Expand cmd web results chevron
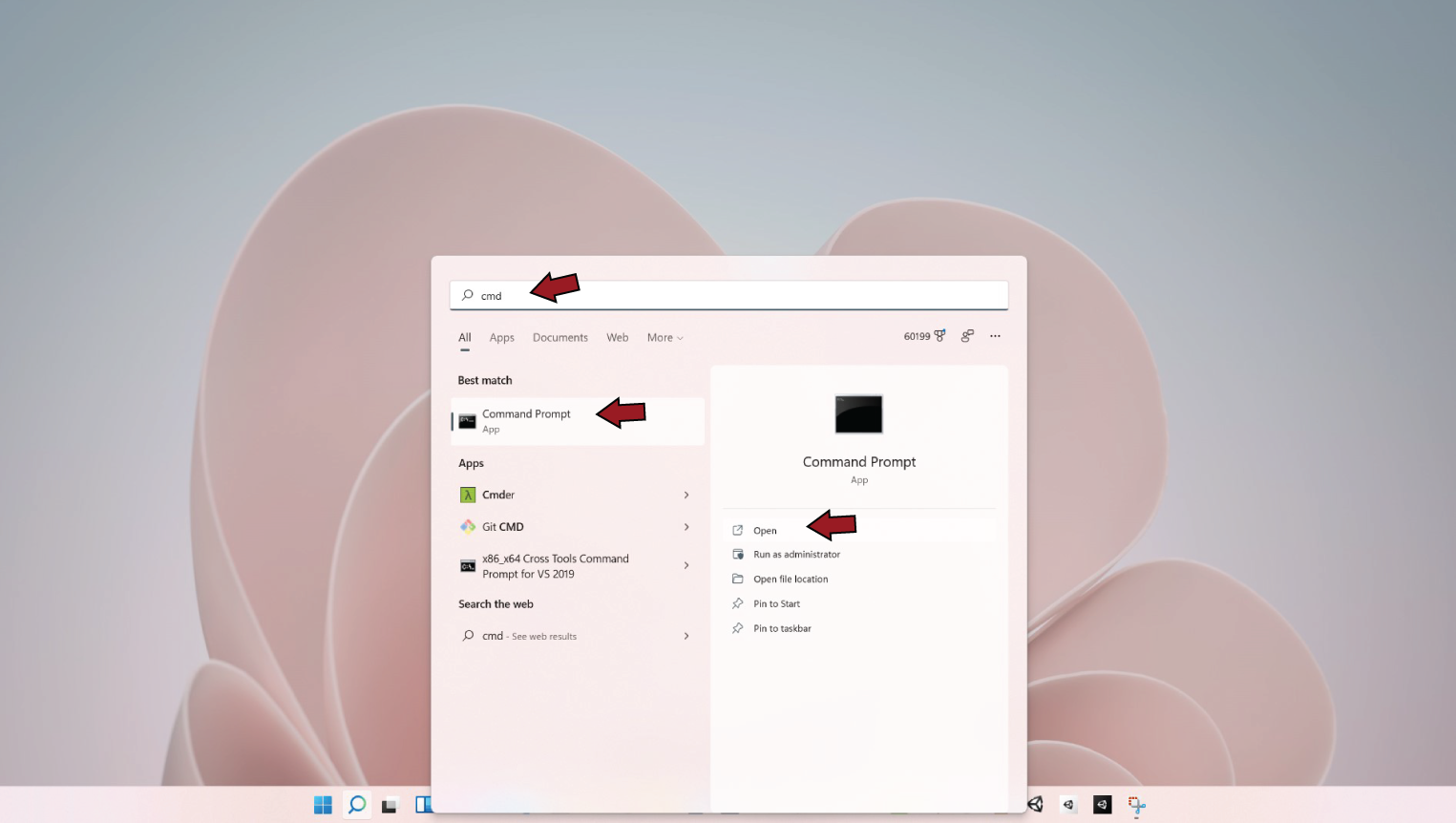1456x823 pixels. pyautogui.click(x=686, y=636)
